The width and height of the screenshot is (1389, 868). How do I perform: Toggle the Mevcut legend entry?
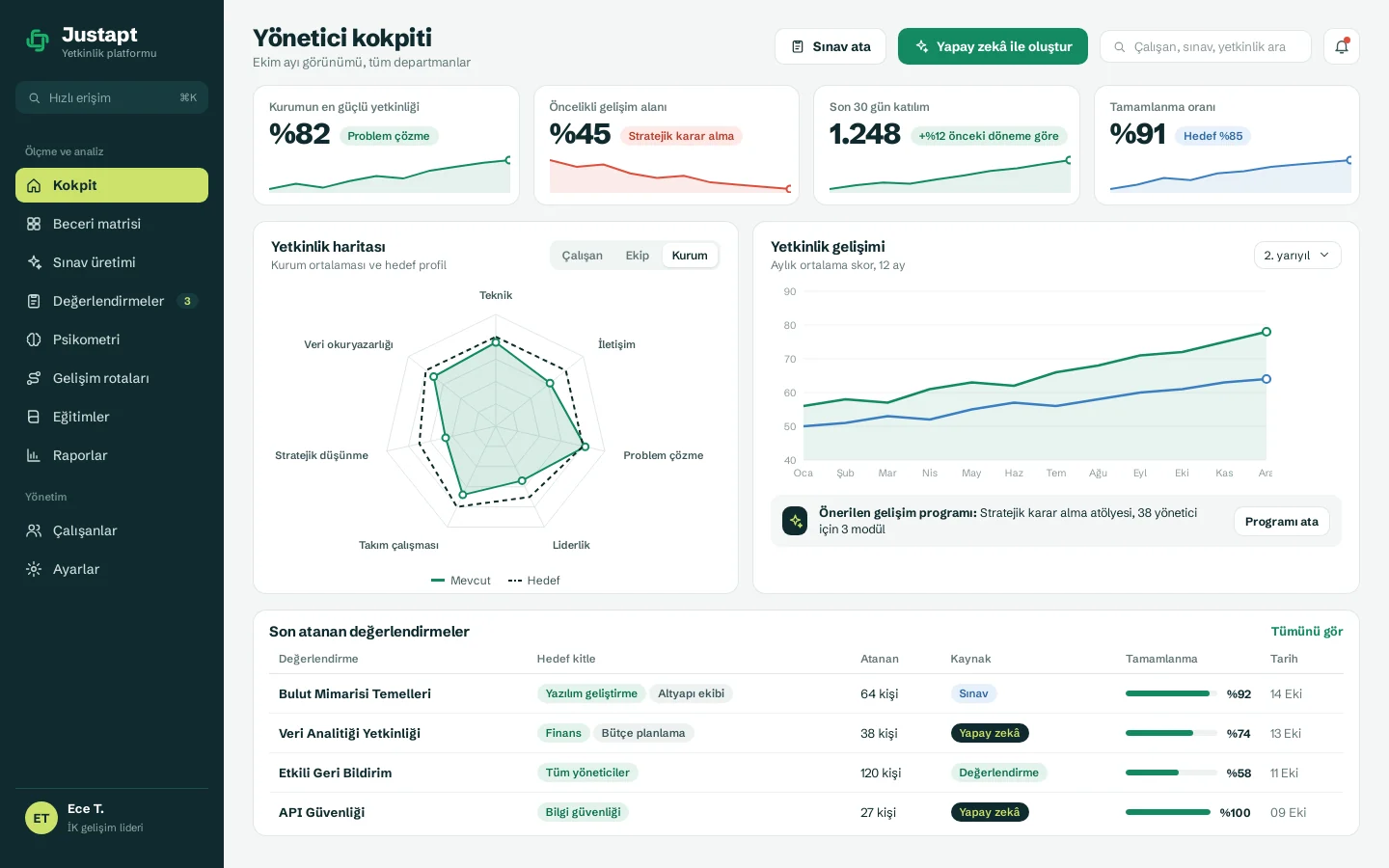461,581
